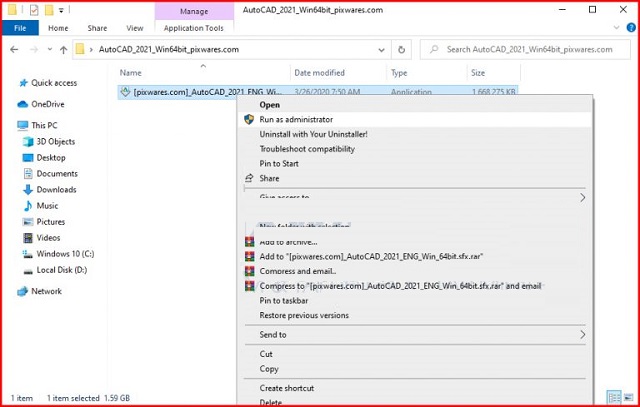Sort by Date modified column header

[320, 73]
